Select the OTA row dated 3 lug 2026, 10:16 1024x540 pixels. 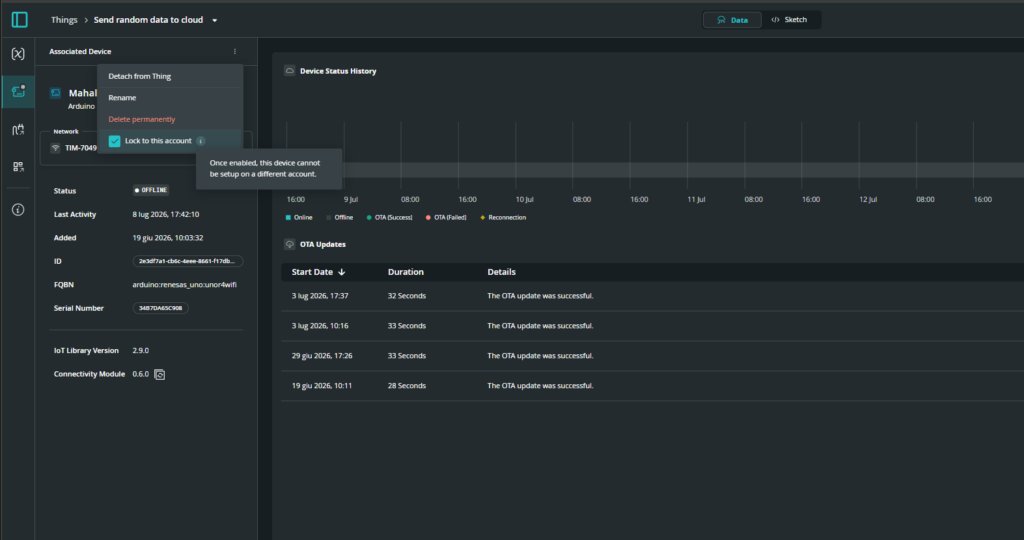coord(652,326)
